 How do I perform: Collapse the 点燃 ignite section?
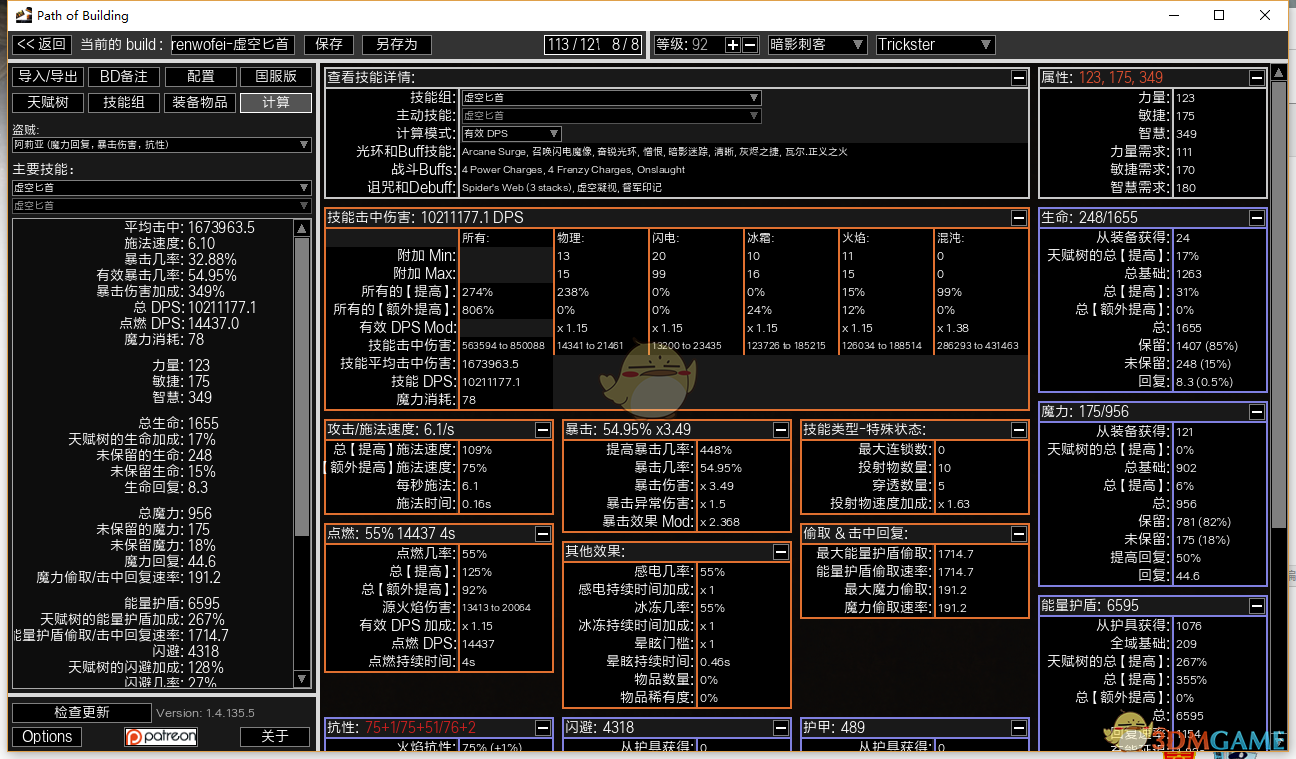point(542,534)
